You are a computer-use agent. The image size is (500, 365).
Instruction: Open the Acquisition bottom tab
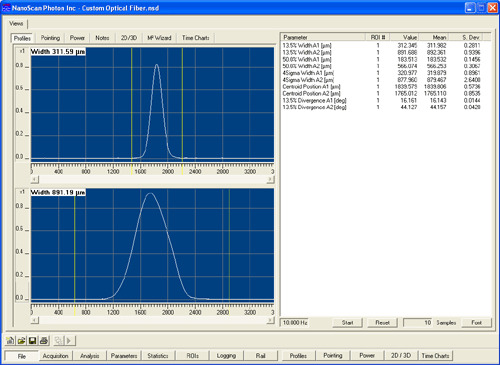(55, 356)
